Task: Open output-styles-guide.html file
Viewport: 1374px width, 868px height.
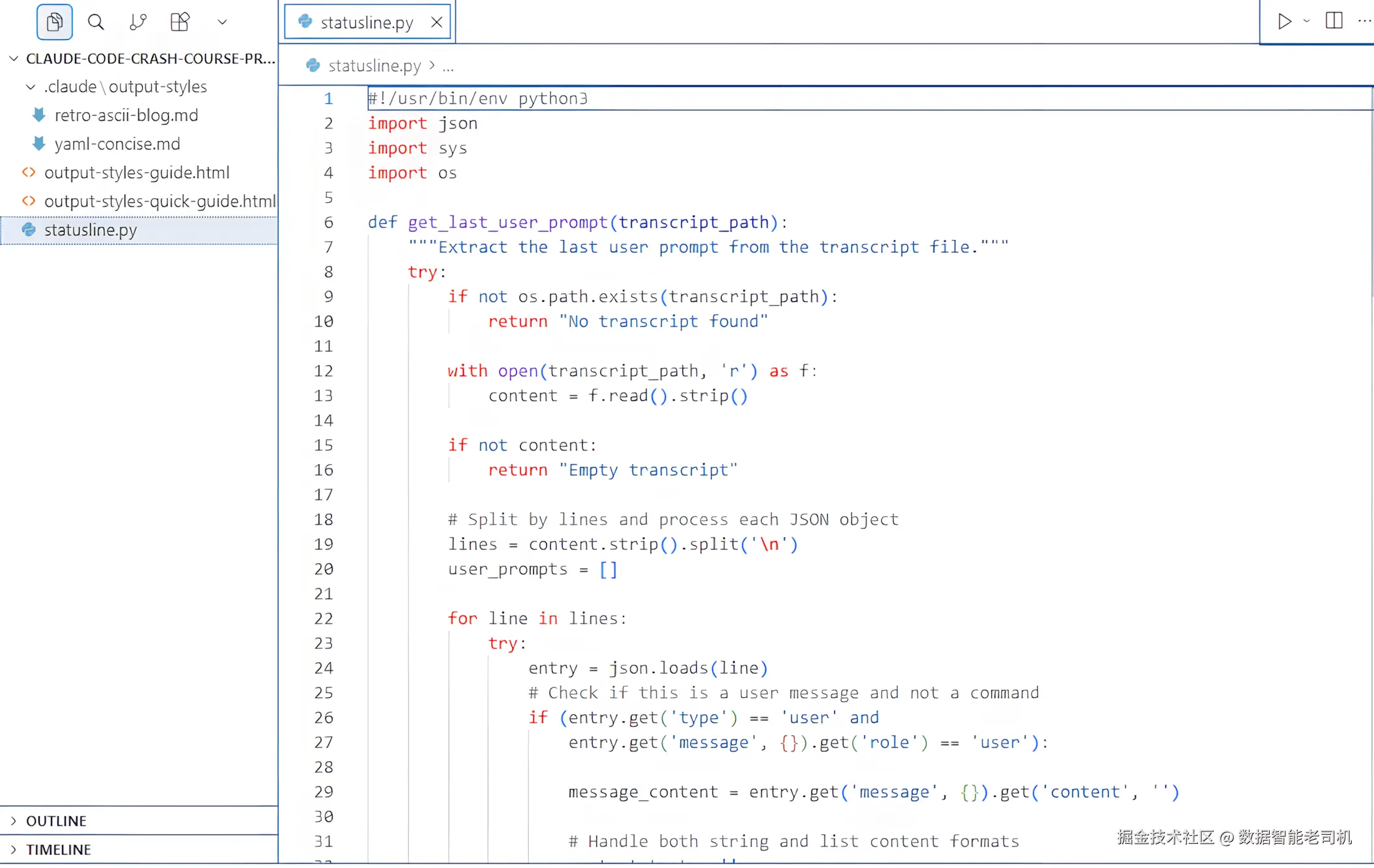Action: [136, 173]
